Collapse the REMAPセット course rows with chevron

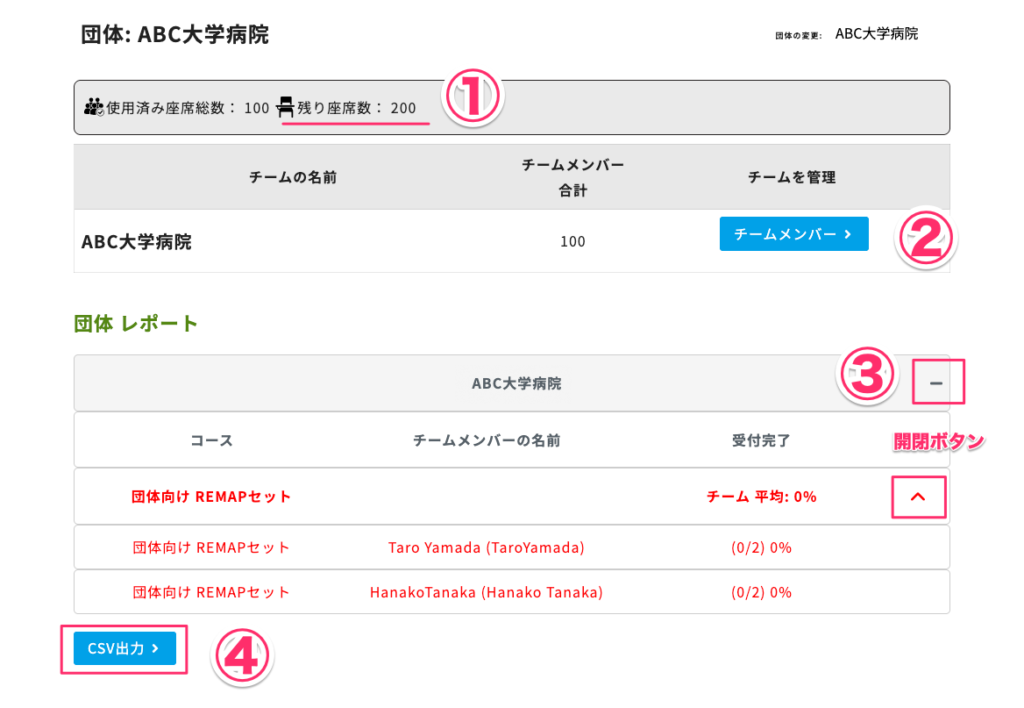[919, 496]
